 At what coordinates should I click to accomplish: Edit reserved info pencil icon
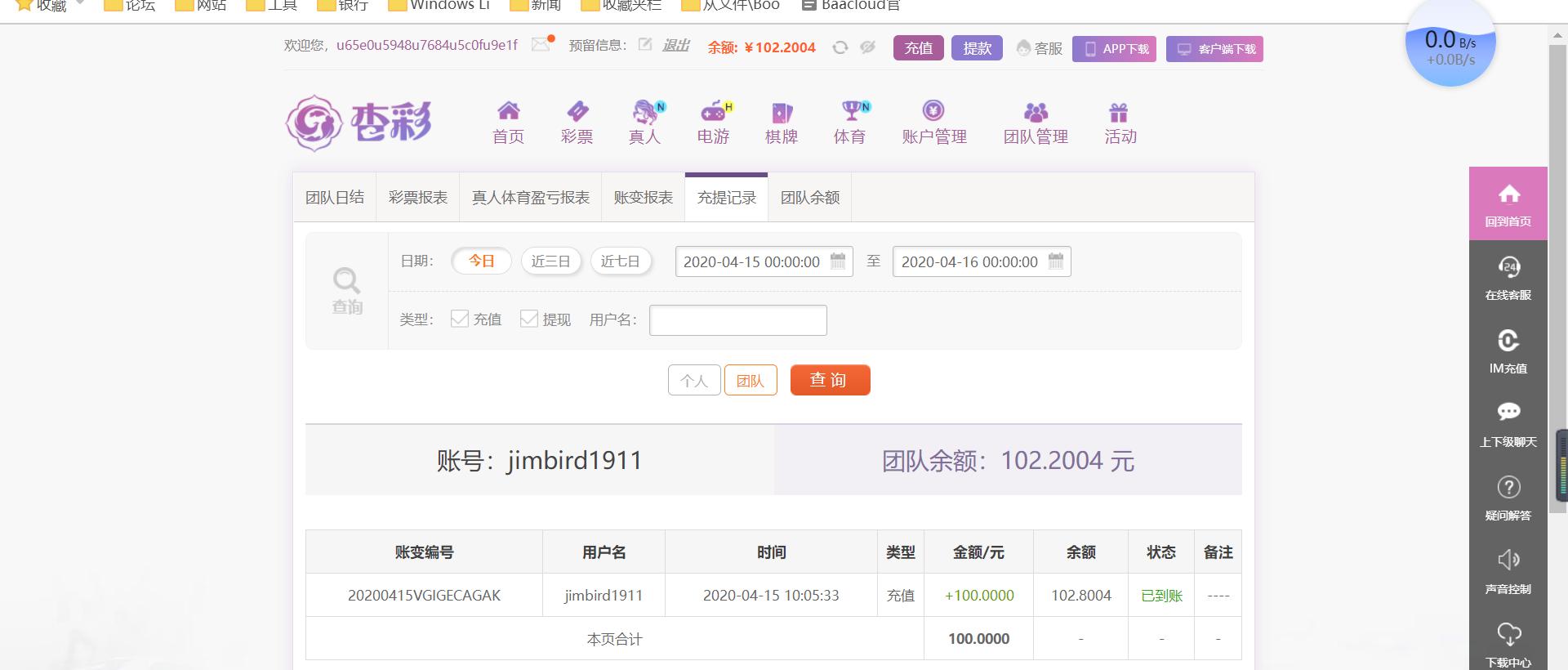645,45
